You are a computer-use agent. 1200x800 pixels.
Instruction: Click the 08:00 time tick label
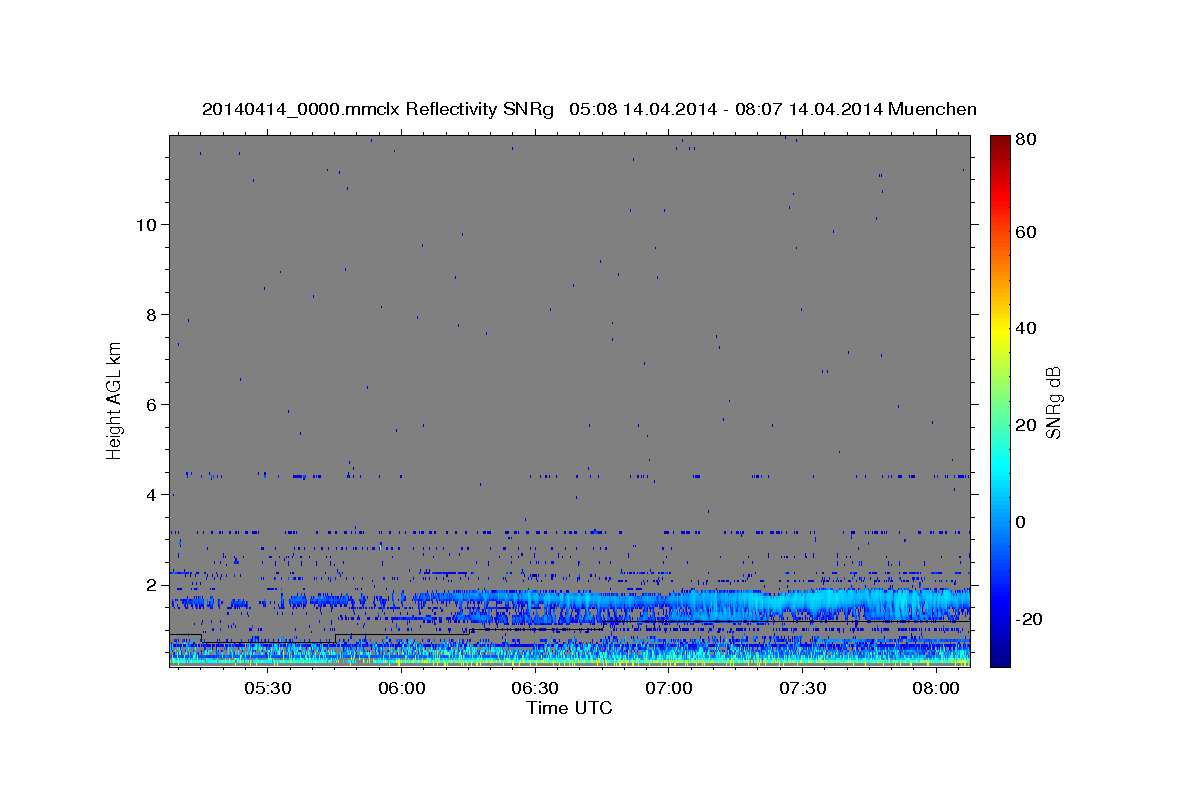coord(936,688)
